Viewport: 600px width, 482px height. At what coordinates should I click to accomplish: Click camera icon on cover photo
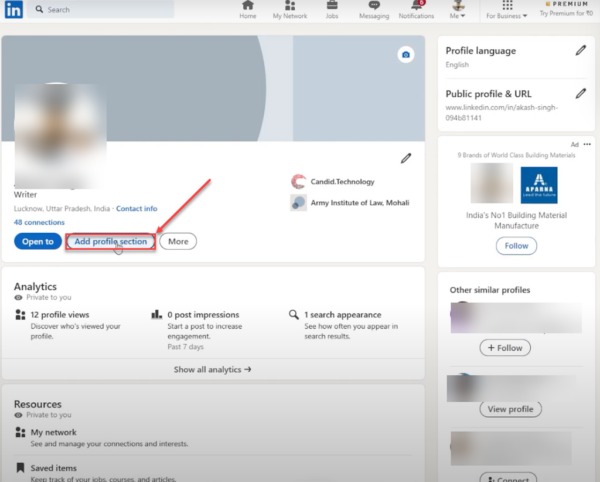tap(406, 55)
